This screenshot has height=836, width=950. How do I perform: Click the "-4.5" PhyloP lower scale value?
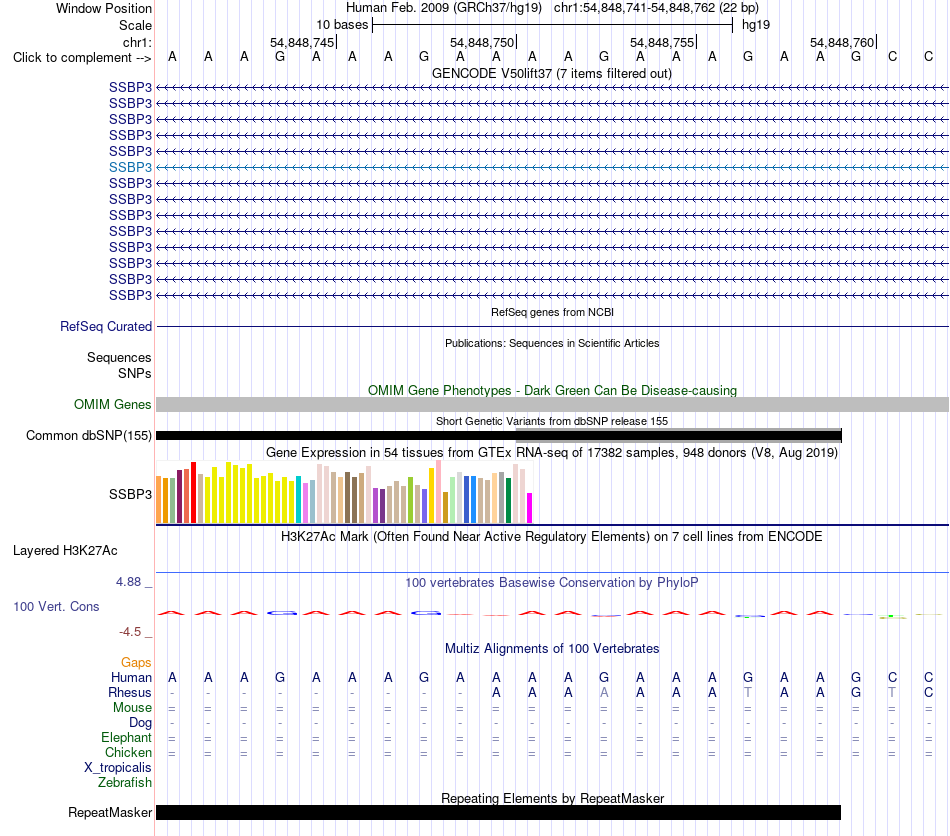click(x=130, y=632)
